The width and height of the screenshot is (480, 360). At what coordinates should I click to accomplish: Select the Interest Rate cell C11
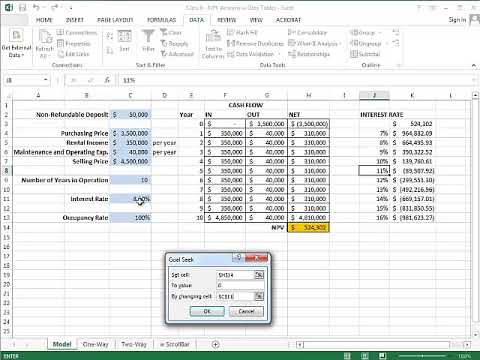(x=130, y=199)
